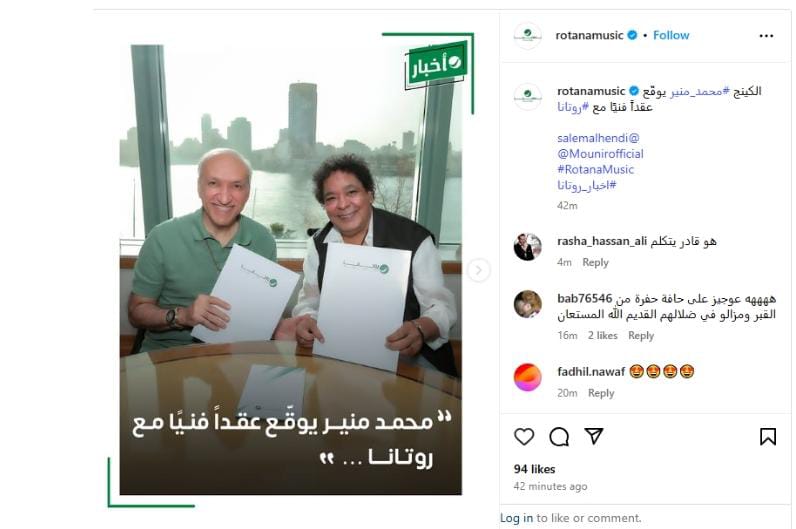Open rotanamusic profile picture in header
This screenshot has width=796, height=529.
(x=527, y=35)
